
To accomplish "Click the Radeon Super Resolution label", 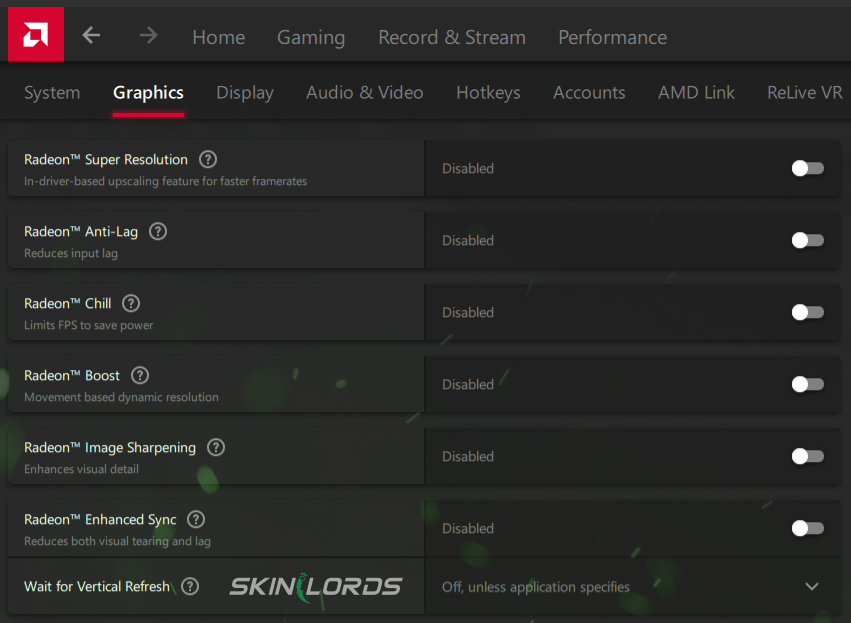I will point(106,160).
